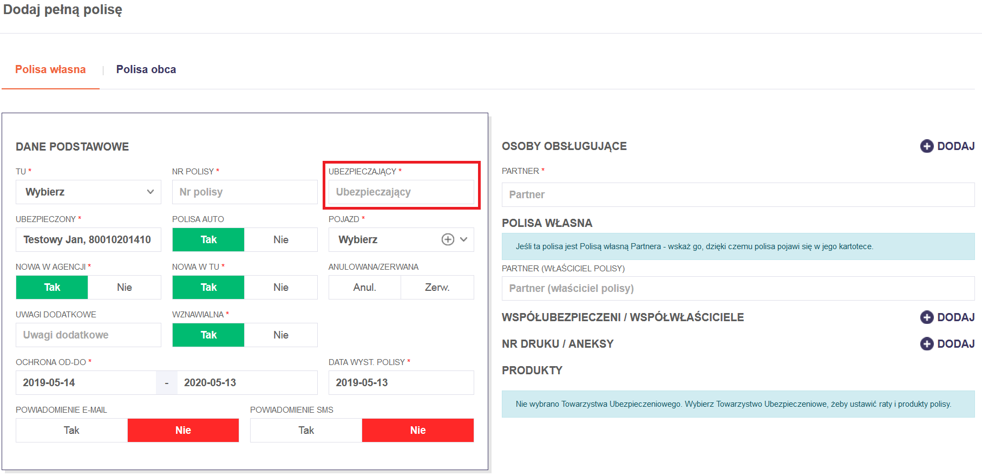This screenshot has width=982, height=475.
Task: Set Polisa auto to Nie
Action: tap(281, 240)
